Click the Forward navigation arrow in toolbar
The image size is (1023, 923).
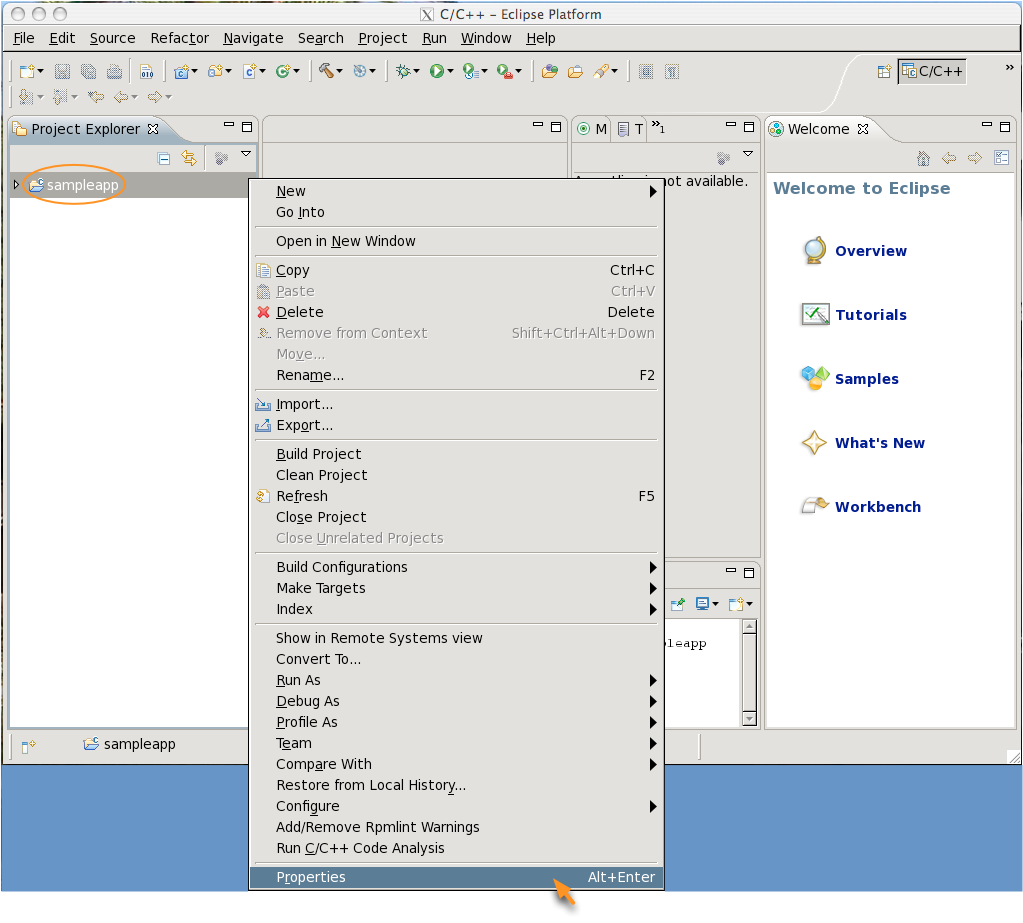point(155,97)
